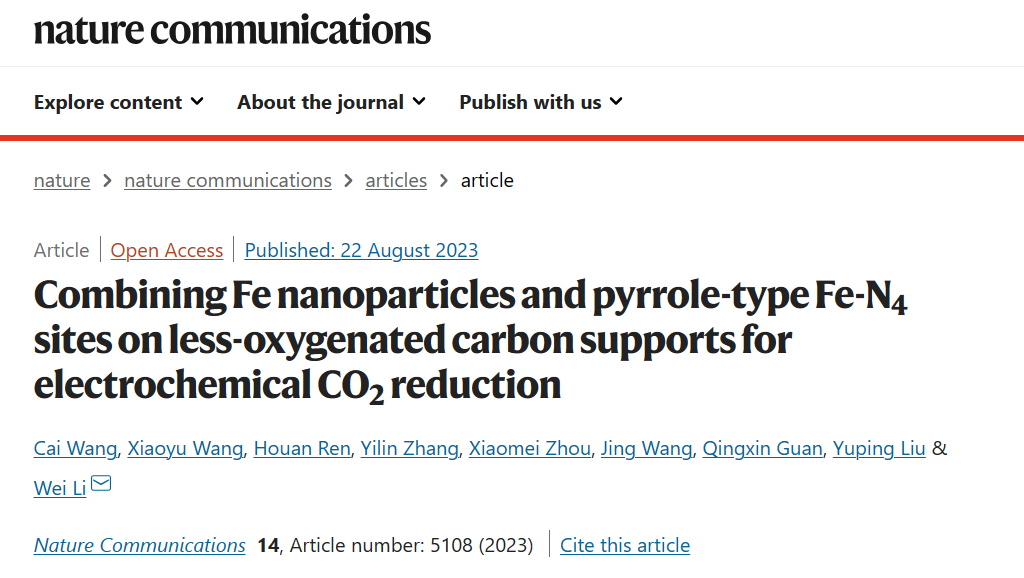Open the About the journal menu
The height and width of the screenshot is (578, 1024).
click(x=331, y=102)
